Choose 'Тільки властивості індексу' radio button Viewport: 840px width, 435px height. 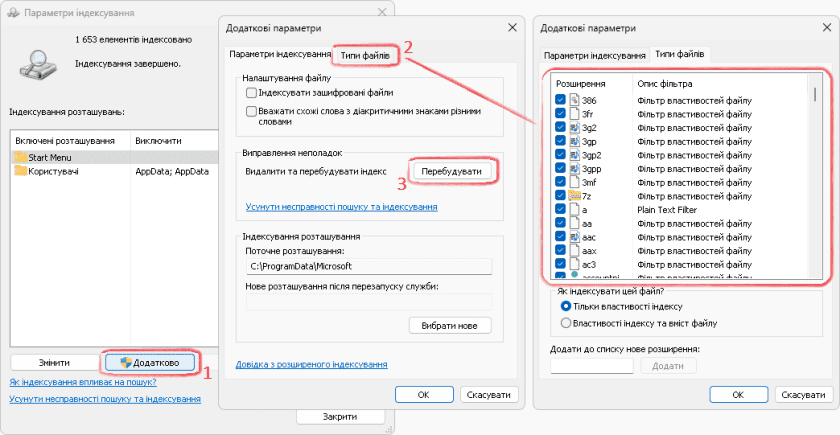click(567, 306)
